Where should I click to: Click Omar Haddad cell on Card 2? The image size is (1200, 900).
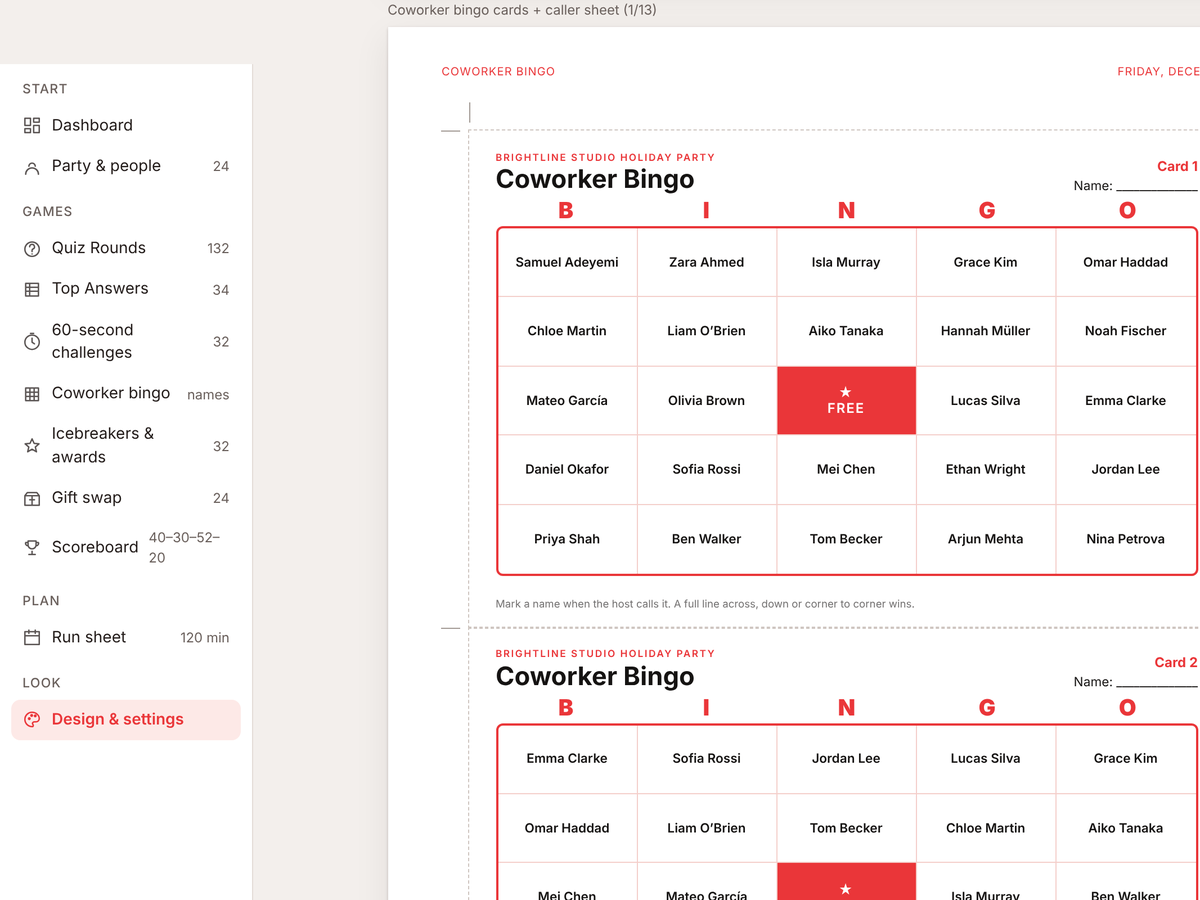tap(567, 828)
